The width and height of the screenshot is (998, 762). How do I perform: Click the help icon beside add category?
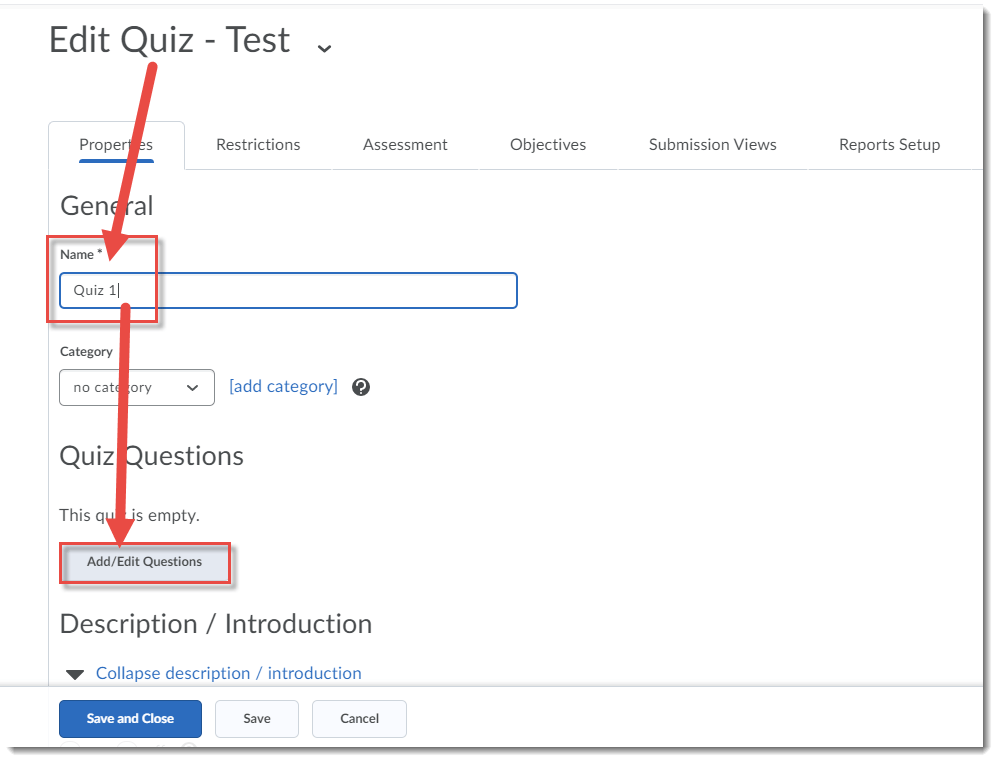pos(360,386)
